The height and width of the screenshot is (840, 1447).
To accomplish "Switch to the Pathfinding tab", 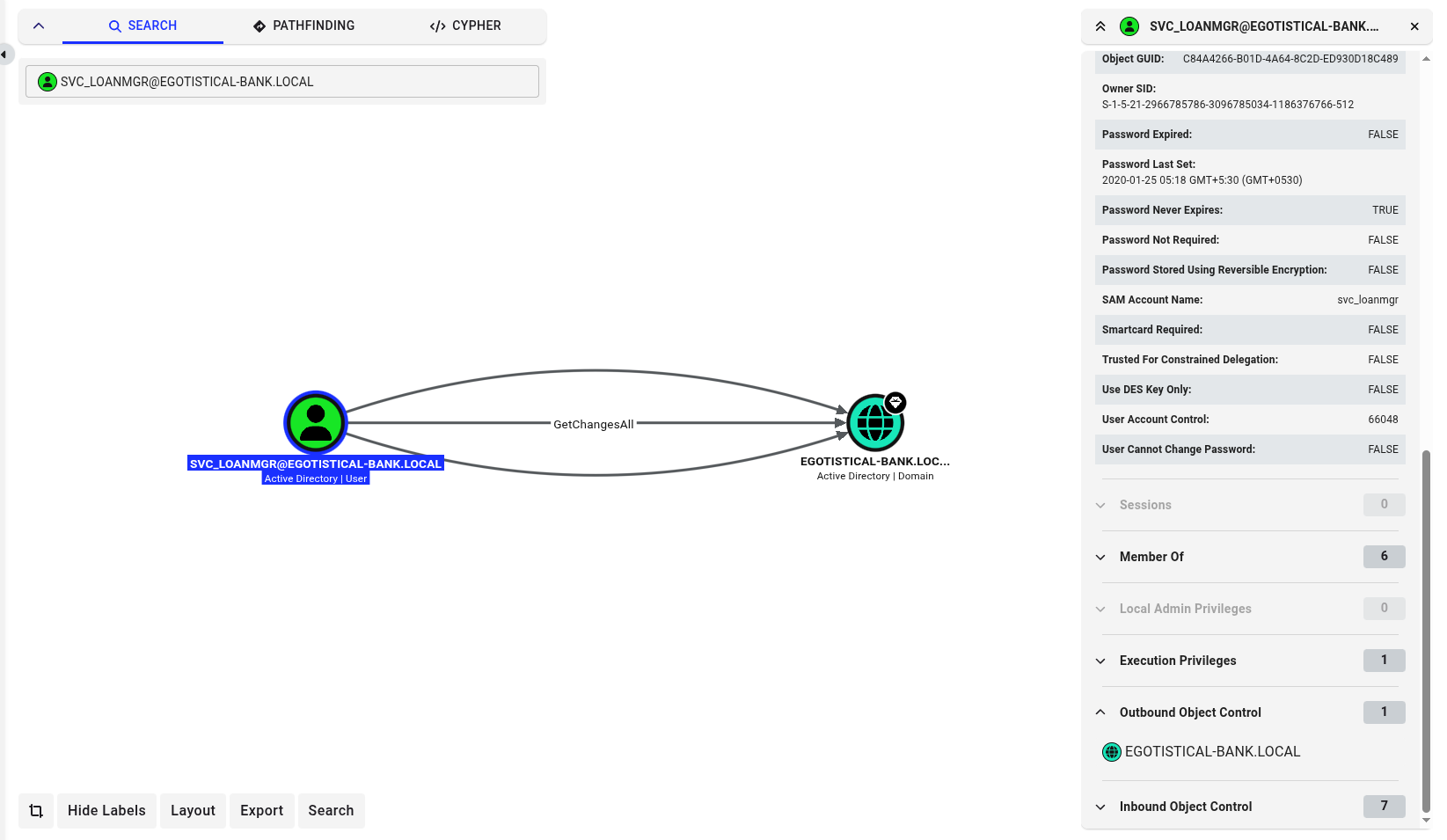I will [x=303, y=26].
